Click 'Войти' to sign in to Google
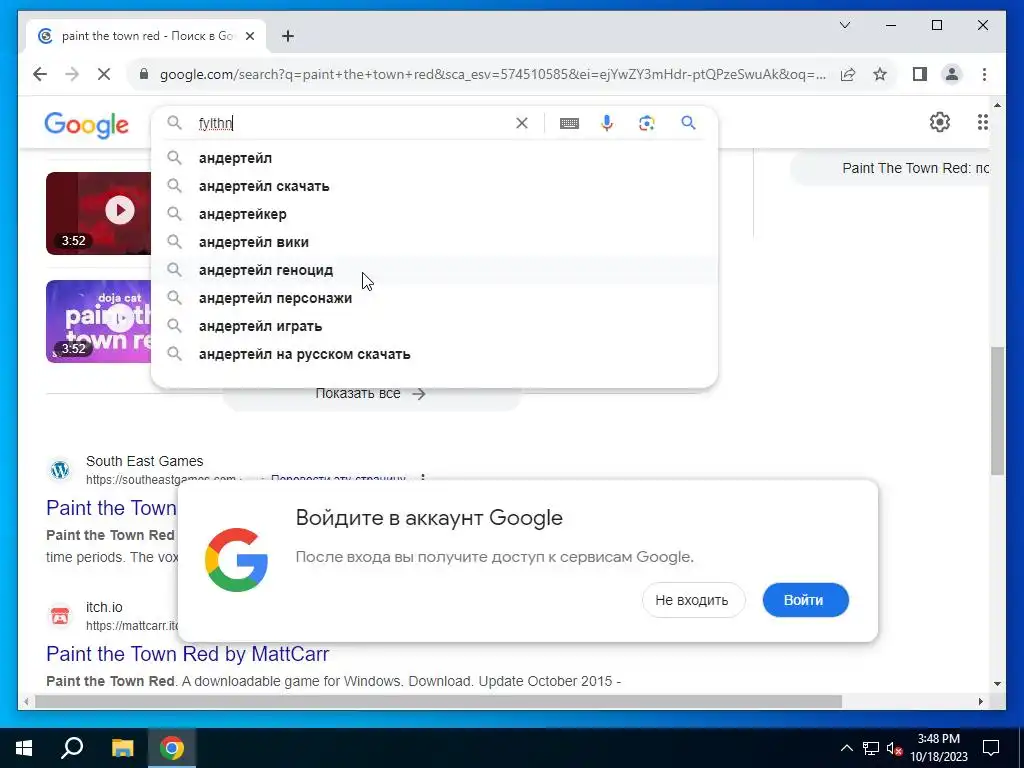Screen dimensions: 1024x768 point(805,600)
